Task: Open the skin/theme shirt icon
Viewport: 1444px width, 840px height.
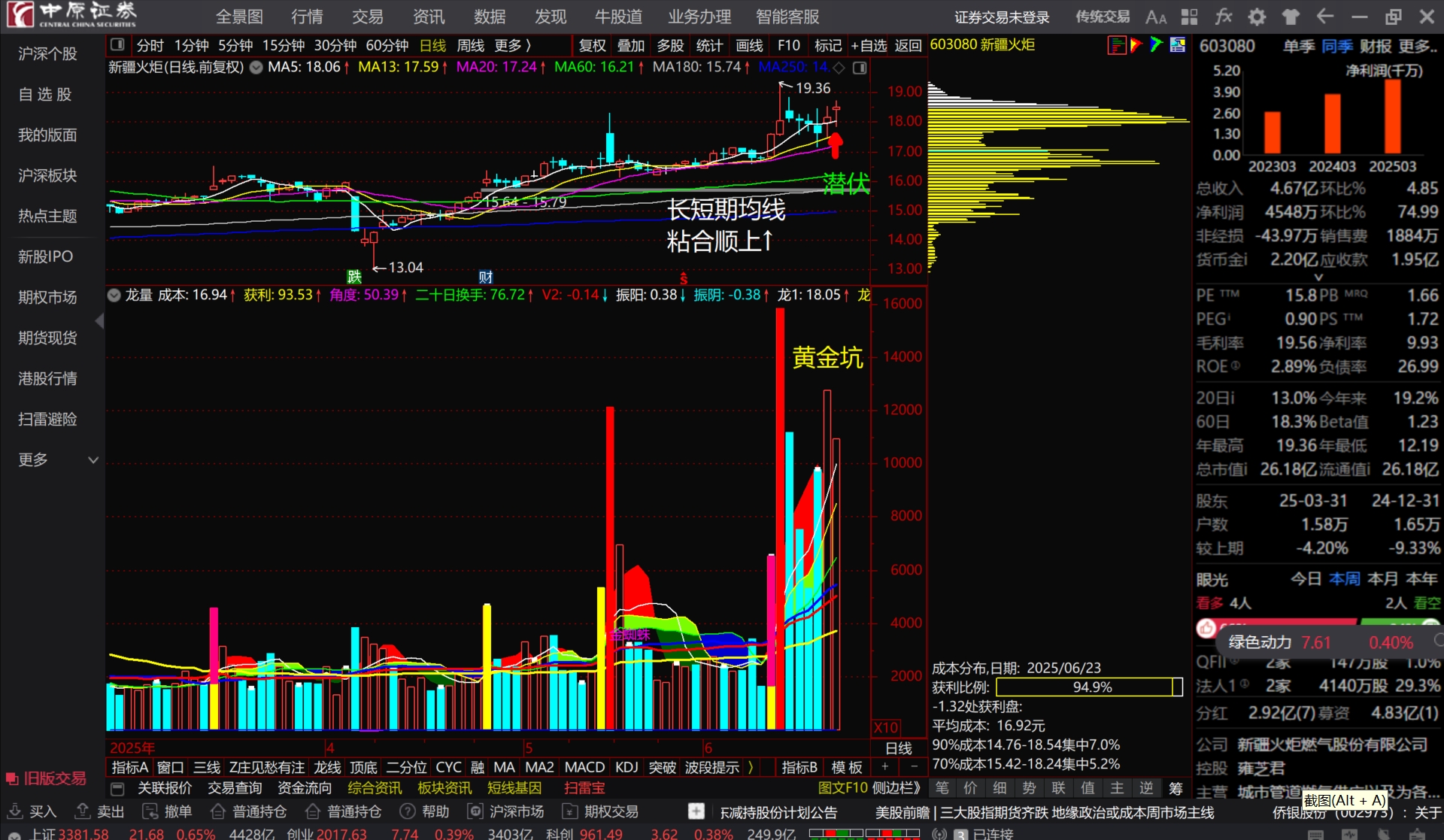Action: pyautogui.click(x=1291, y=17)
